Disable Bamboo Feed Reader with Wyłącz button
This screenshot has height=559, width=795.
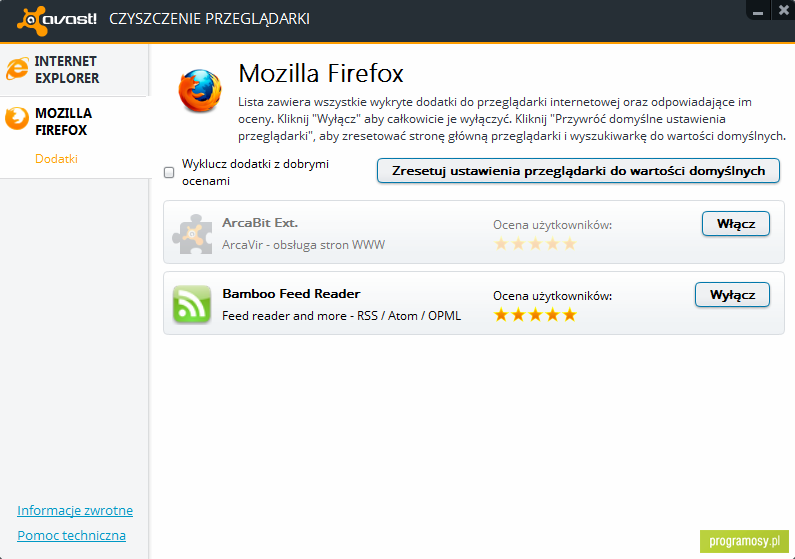[x=732, y=294]
